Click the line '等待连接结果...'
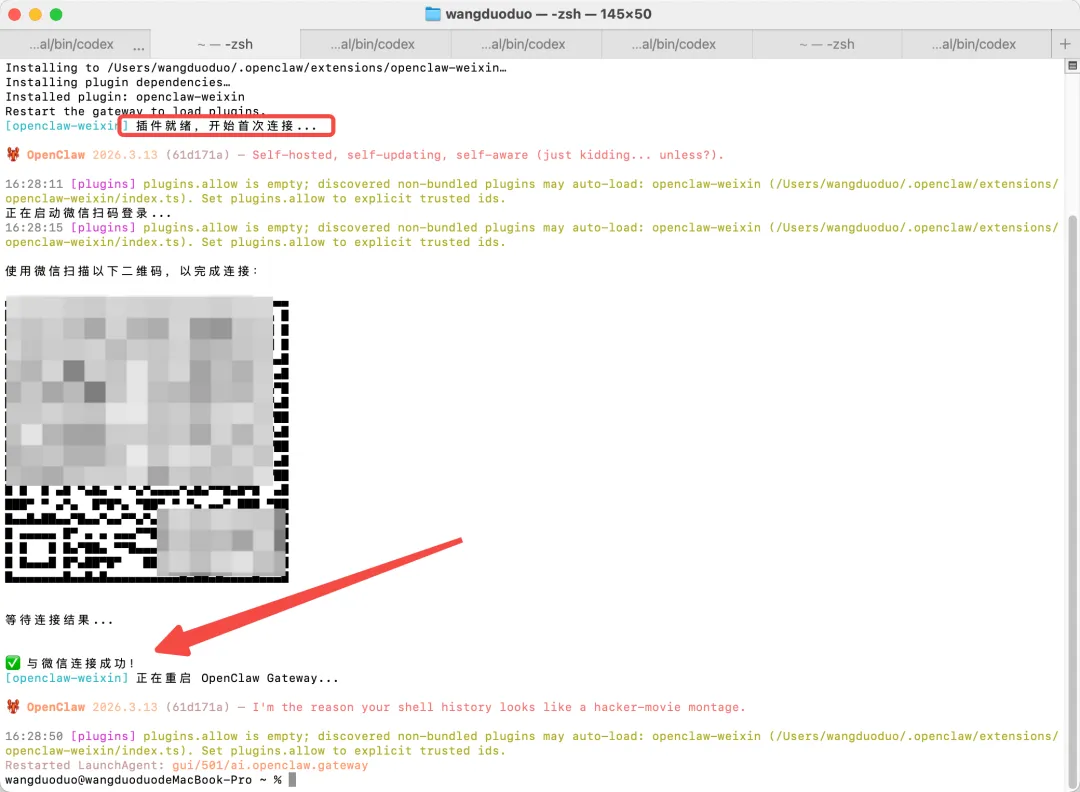 (x=59, y=620)
